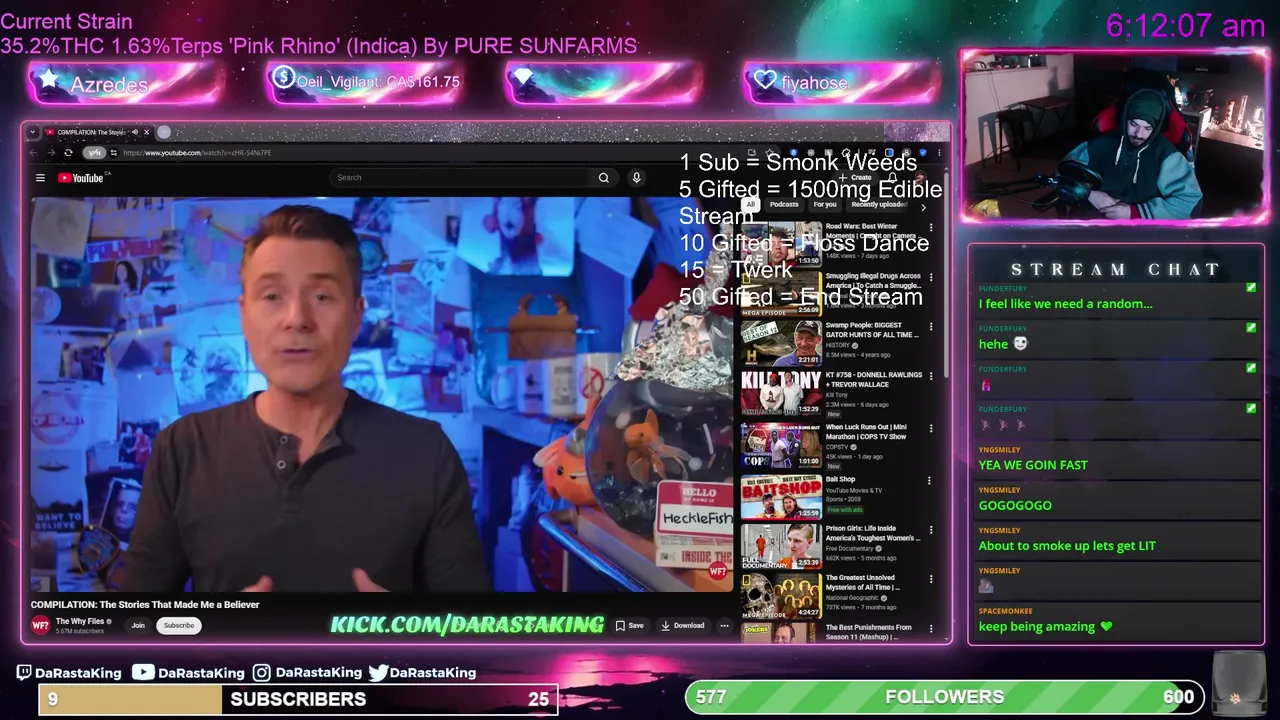Open options menu for Swamp People video
1280x720 pixels.
(931, 327)
